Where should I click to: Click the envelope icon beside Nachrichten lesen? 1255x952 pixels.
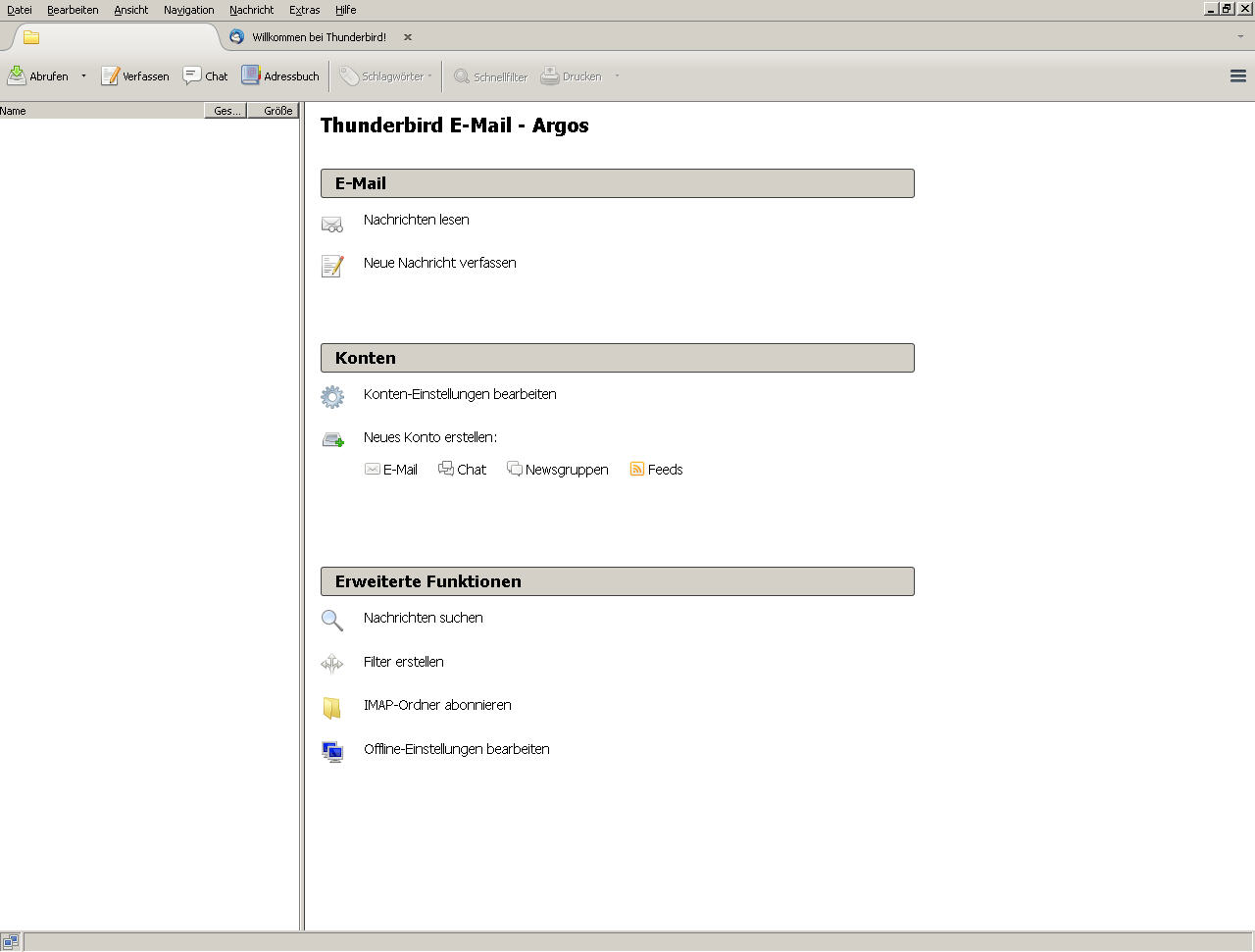[332, 225]
